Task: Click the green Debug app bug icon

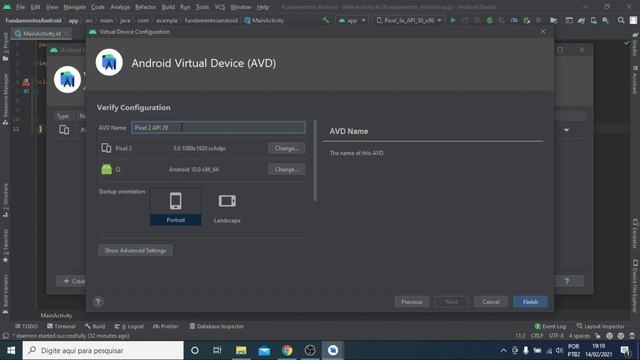Action: coord(489,20)
